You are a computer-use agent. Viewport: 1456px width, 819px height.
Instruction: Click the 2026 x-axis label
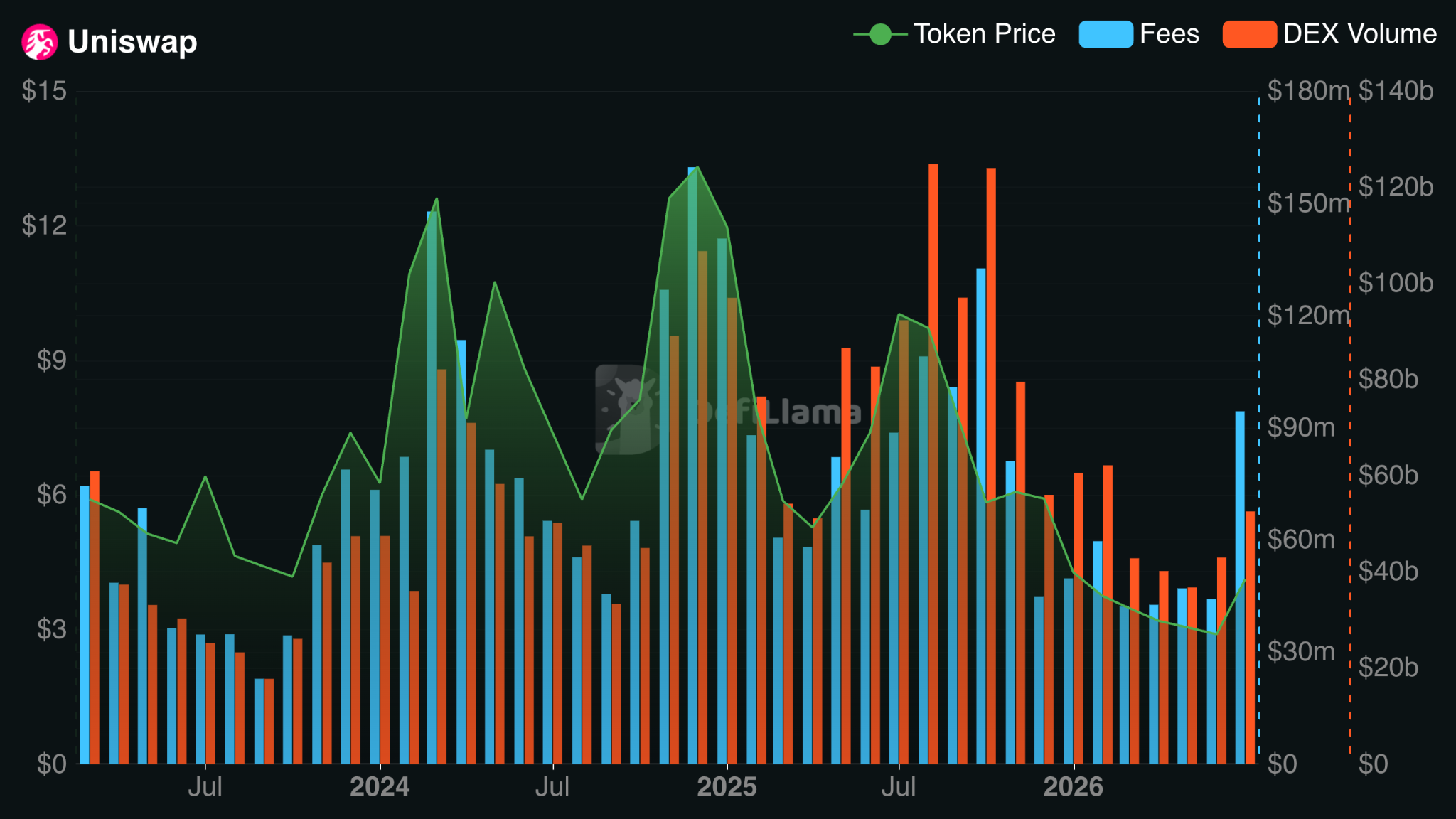coord(1073,787)
